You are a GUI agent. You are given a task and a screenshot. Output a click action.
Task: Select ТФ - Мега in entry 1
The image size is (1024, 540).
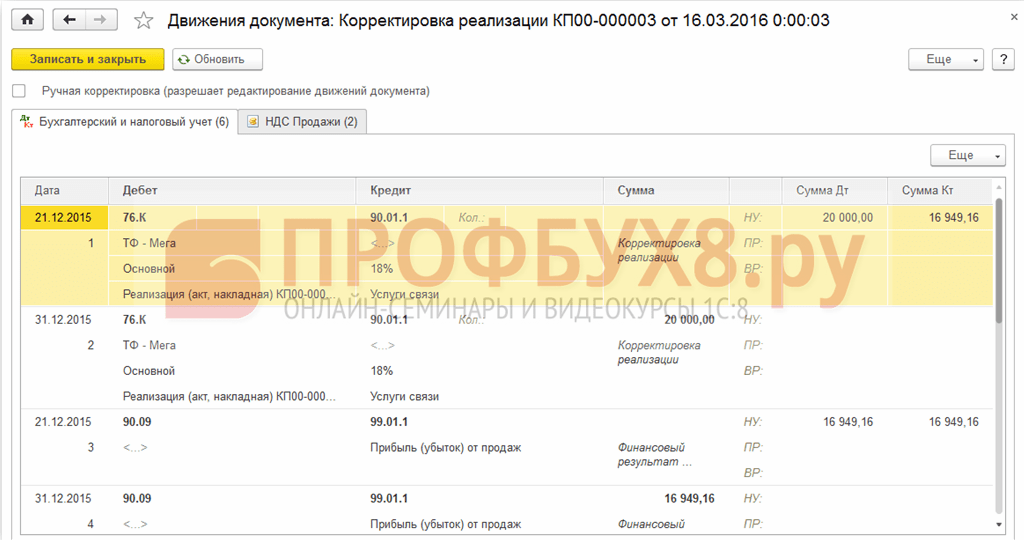click(x=149, y=243)
